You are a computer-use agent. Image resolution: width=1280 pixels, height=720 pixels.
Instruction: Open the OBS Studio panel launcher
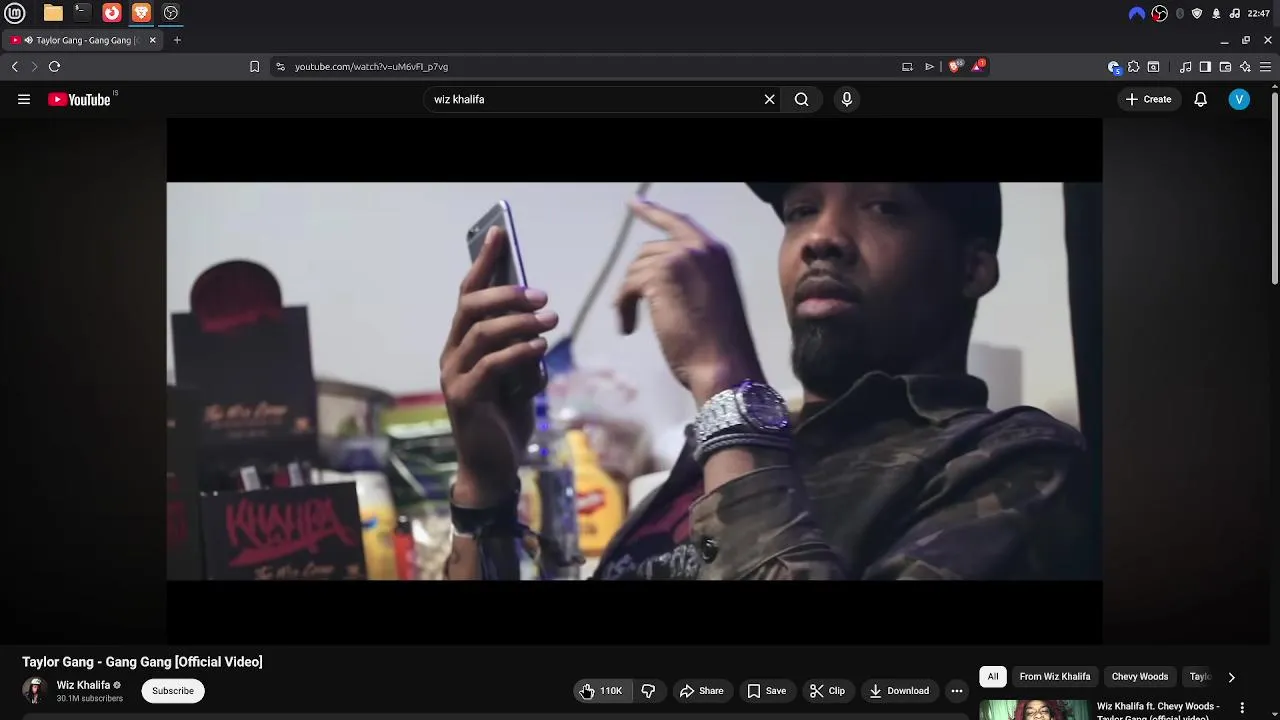click(x=171, y=13)
